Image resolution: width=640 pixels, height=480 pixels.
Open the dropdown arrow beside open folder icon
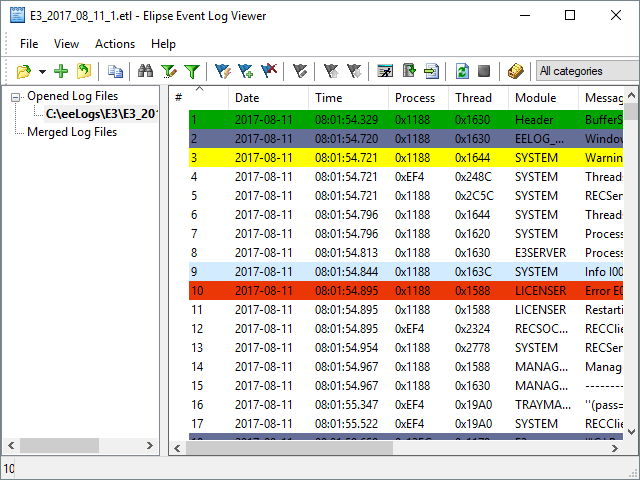point(41,72)
